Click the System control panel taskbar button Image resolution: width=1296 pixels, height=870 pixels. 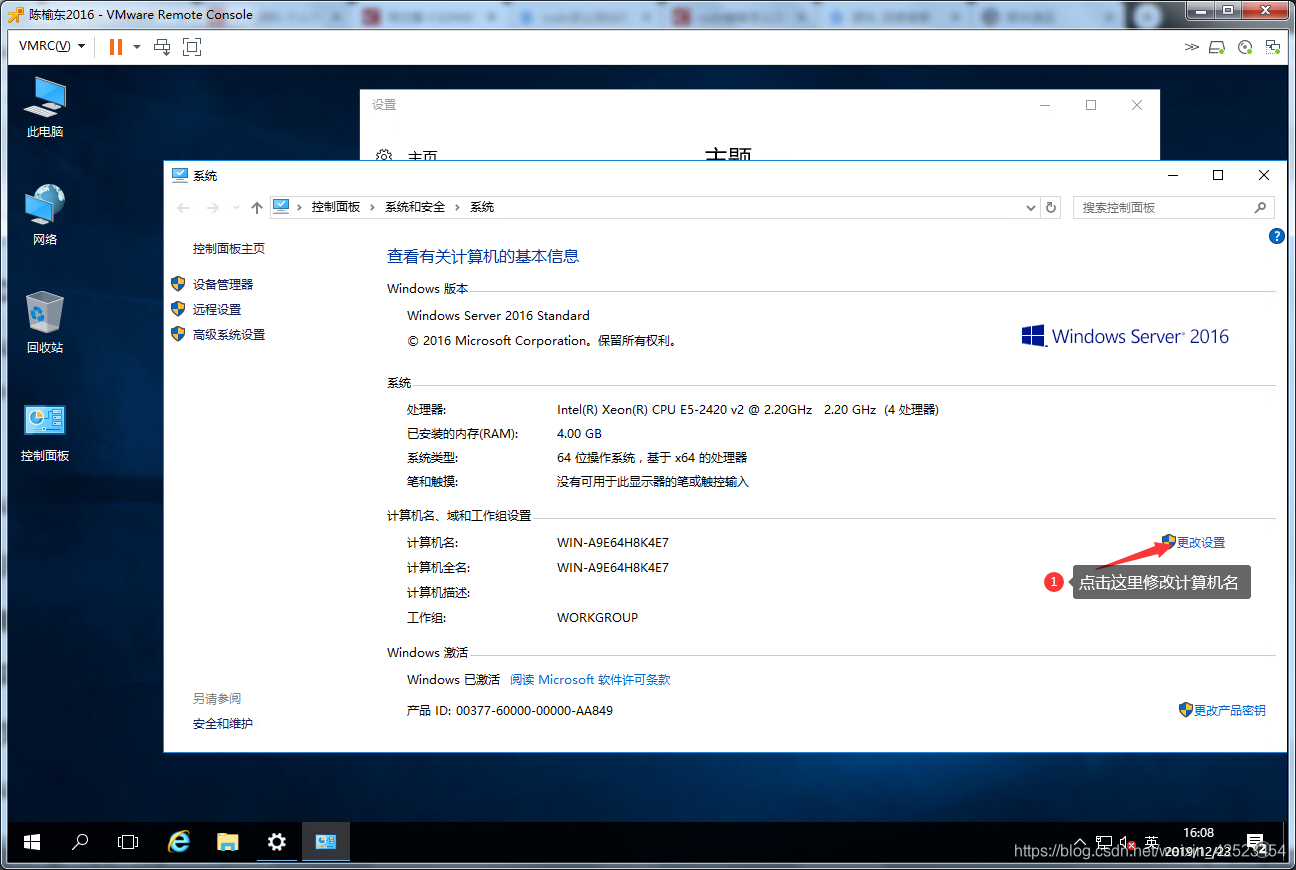(326, 842)
